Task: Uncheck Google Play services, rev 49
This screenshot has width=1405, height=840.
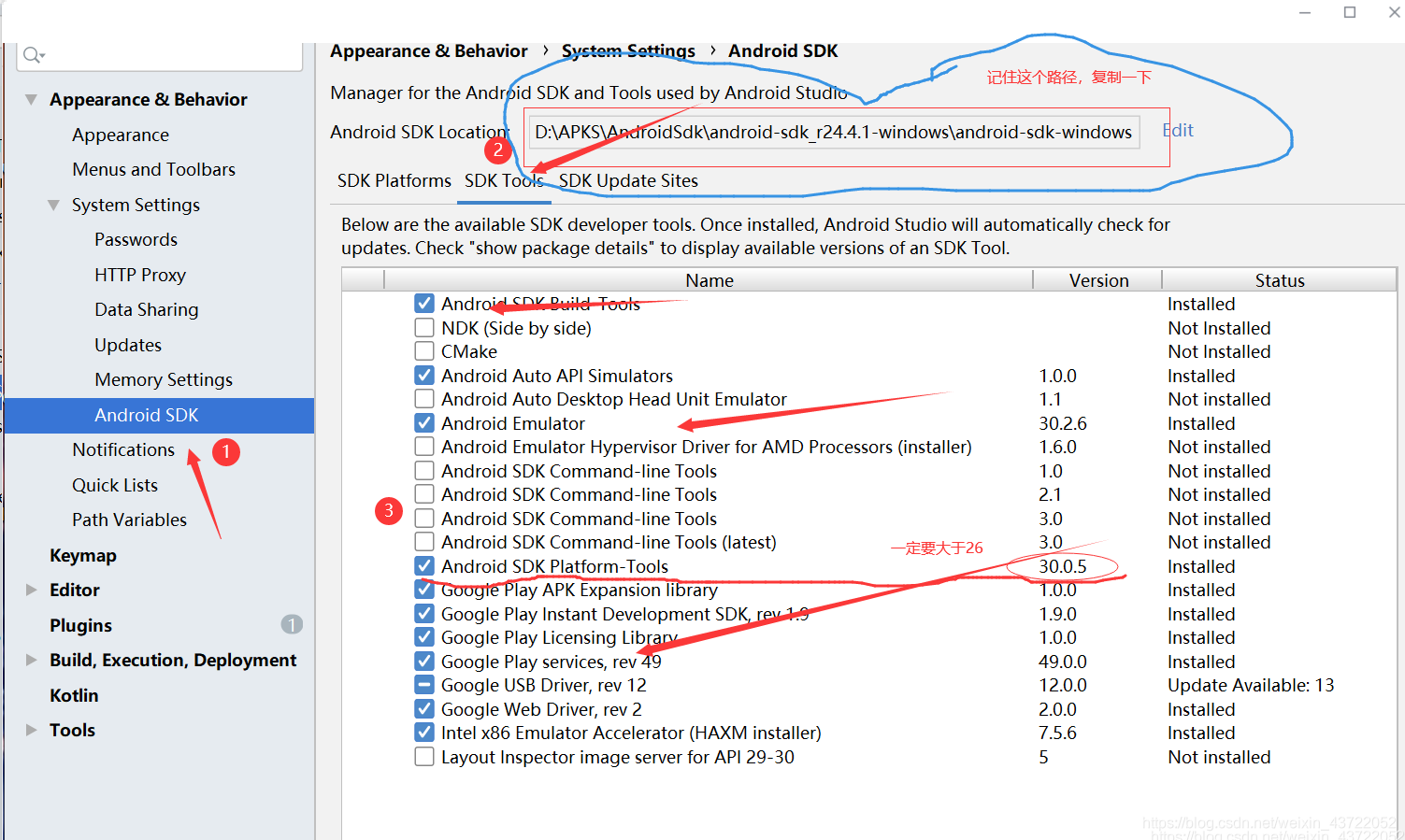Action: (x=424, y=662)
